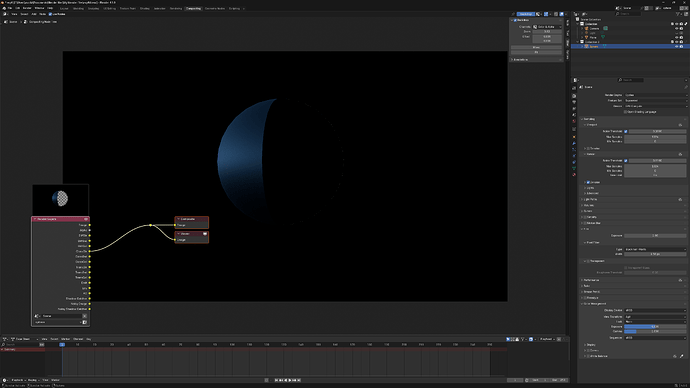
Task: Toggle Render Noise Threshold checkbox
Action: pyautogui.click(x=626, y=161)
